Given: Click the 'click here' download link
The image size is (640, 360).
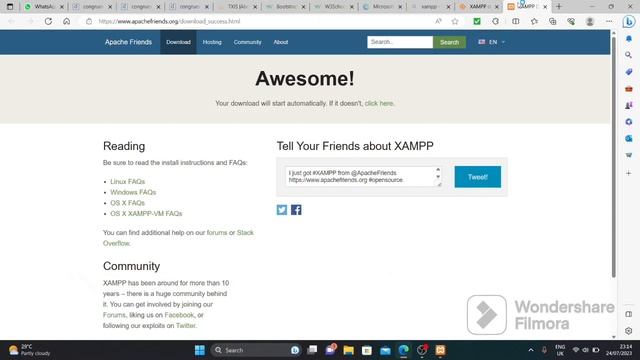Looking at the screenshot, I should (x=379, y=103).
